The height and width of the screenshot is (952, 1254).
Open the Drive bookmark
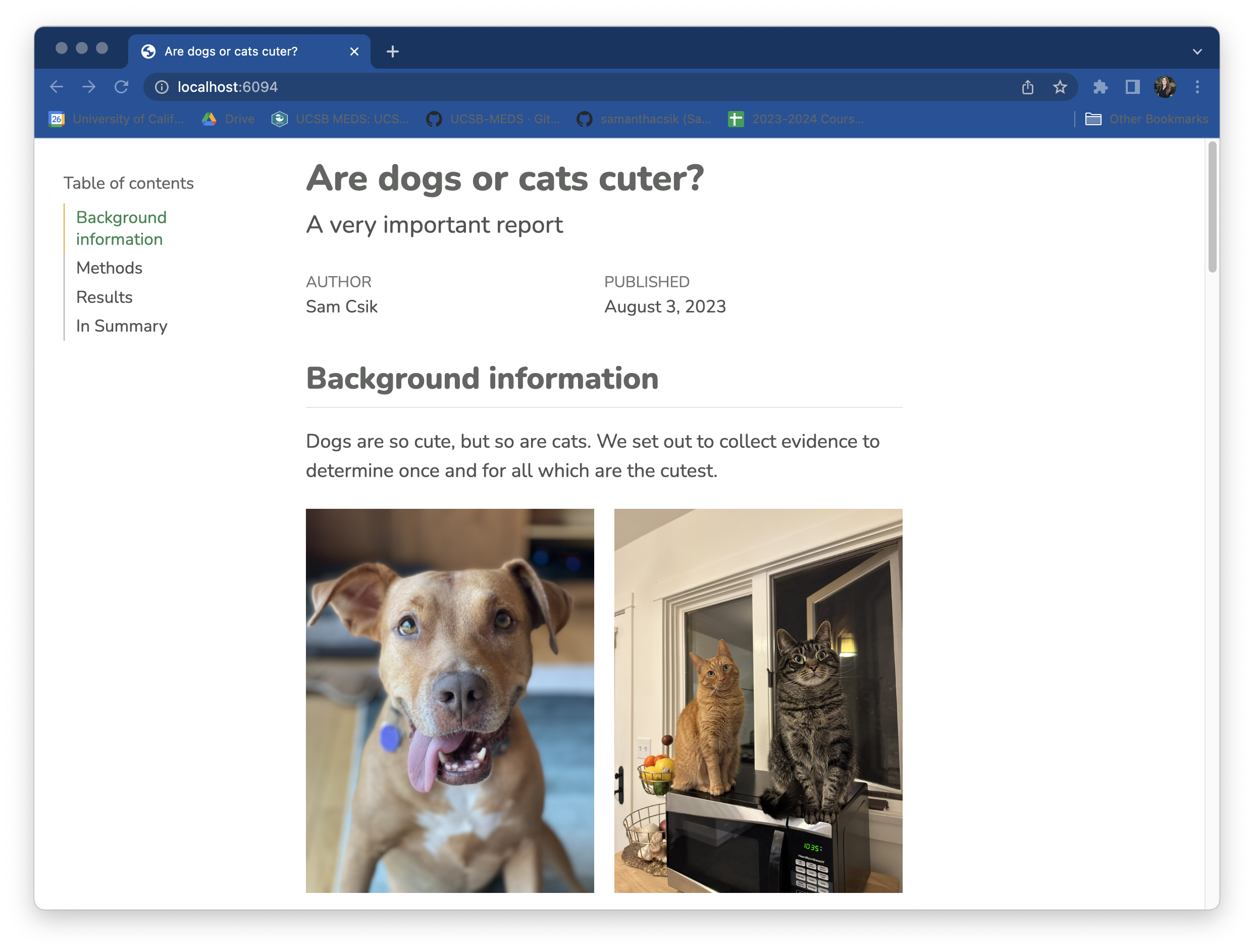click(x=229, y=119)
